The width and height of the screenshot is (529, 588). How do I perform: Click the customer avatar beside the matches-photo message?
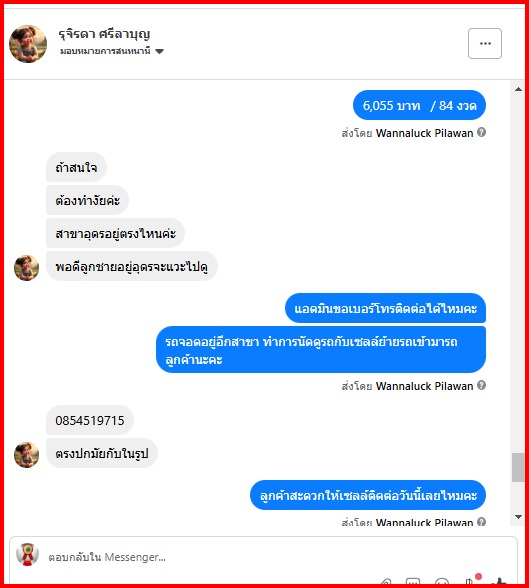(x=26, y=454)
